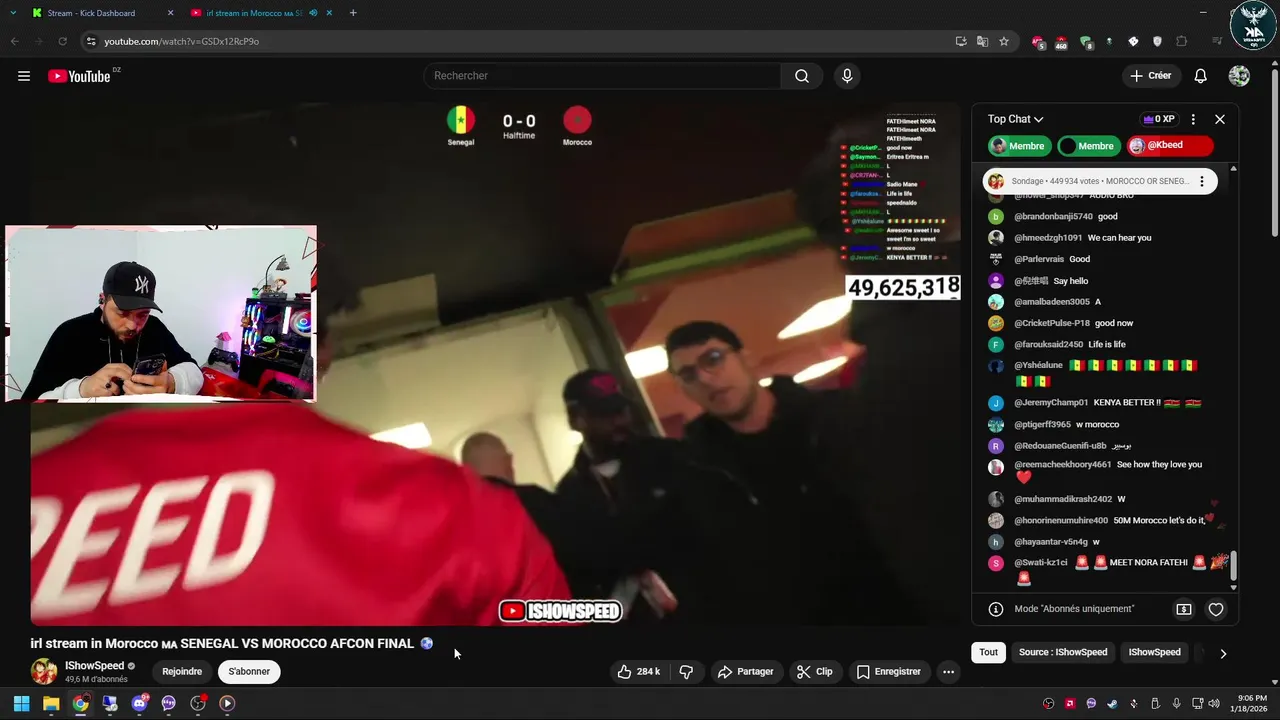Viewport: 1280px width, 720px height.
Task: View site information in the address bar
Action: click(x=91, y=41)
